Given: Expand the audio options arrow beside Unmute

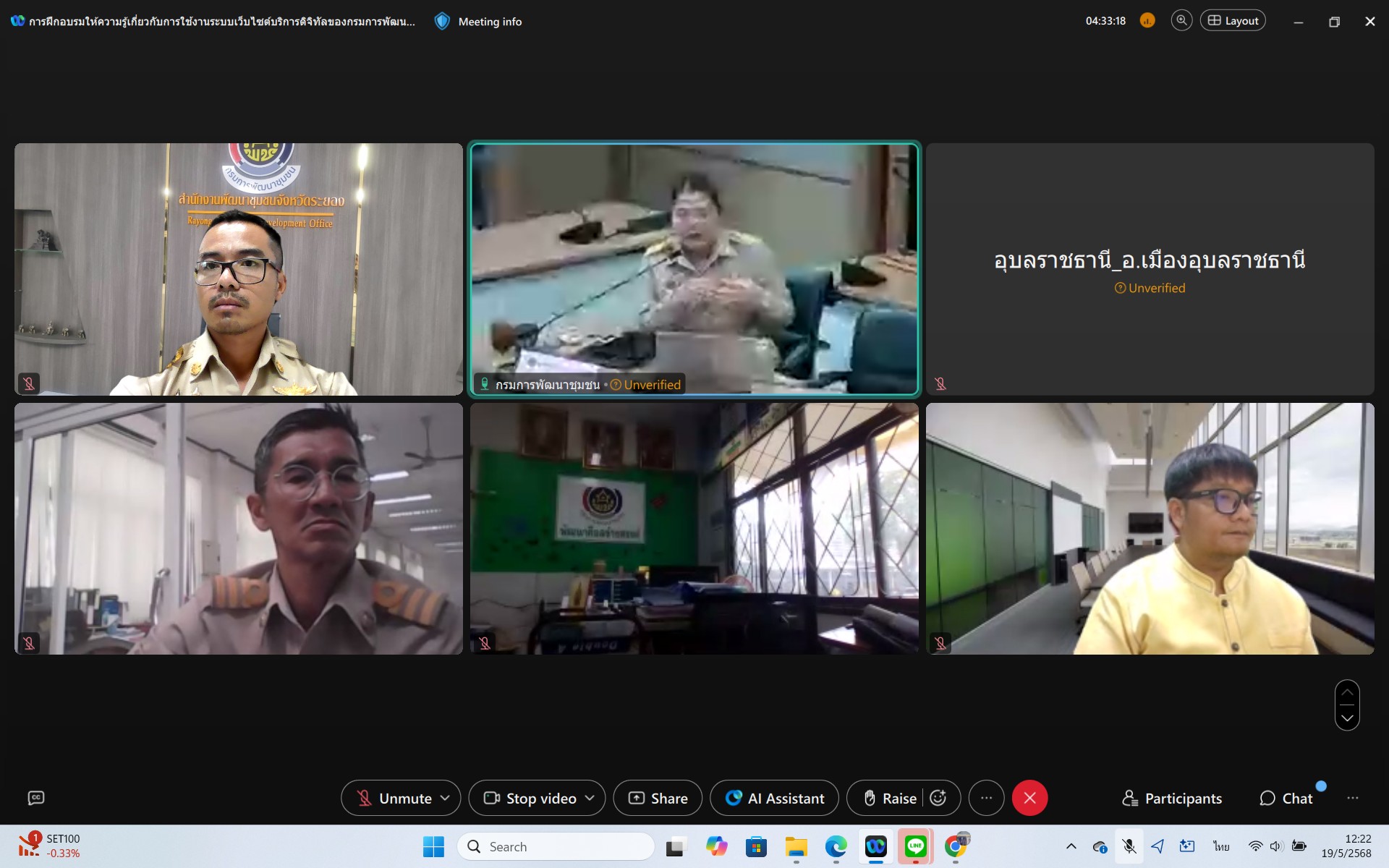Looking at the screenshot, I should (x=445, y=798).
